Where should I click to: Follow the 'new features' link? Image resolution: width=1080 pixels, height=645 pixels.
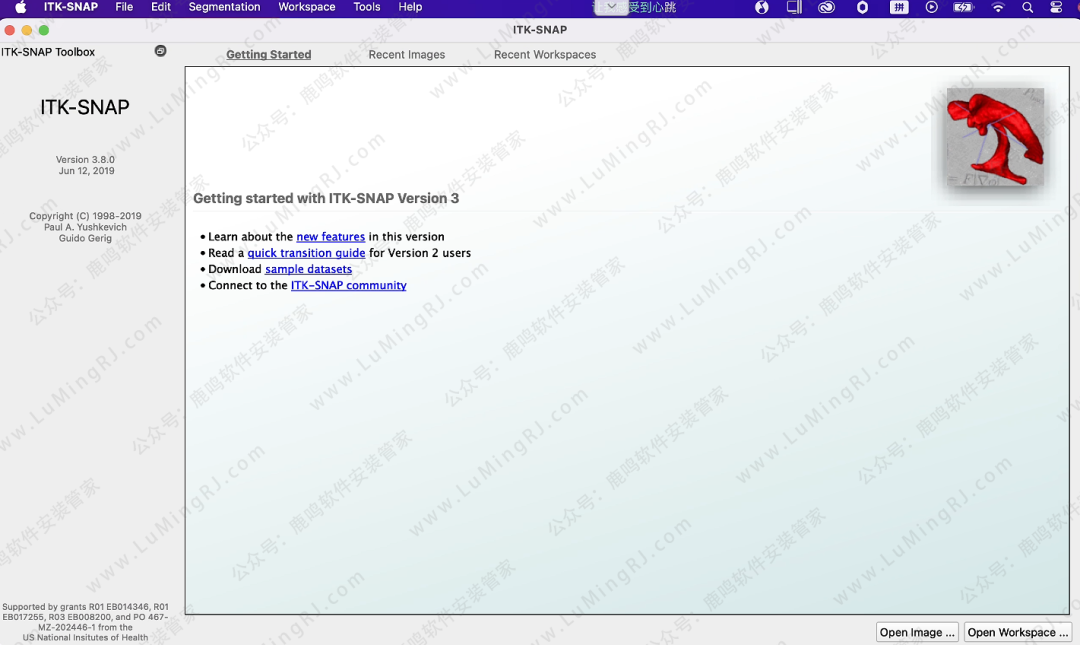330,237
